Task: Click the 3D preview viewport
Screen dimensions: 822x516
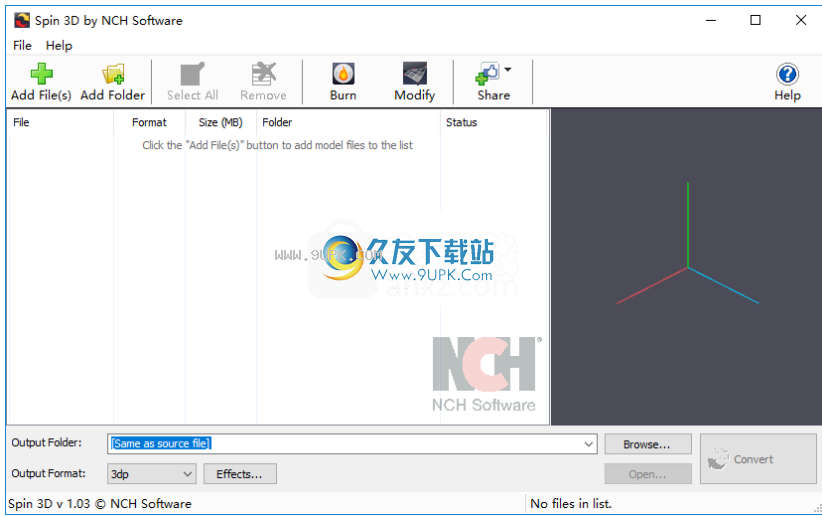Action: (686, 266)
